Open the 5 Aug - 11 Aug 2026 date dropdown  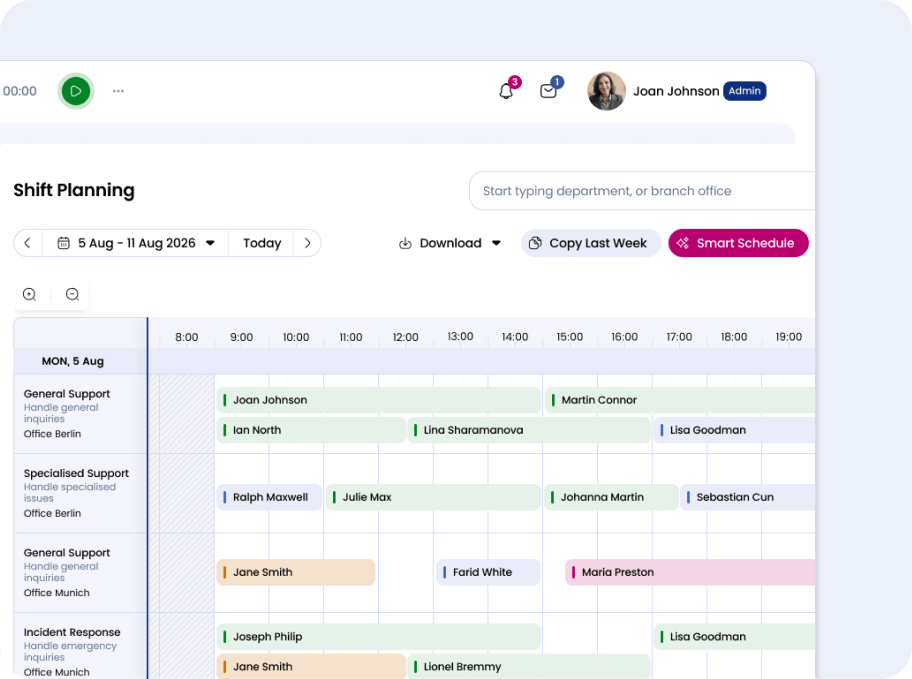coord(136,243)
